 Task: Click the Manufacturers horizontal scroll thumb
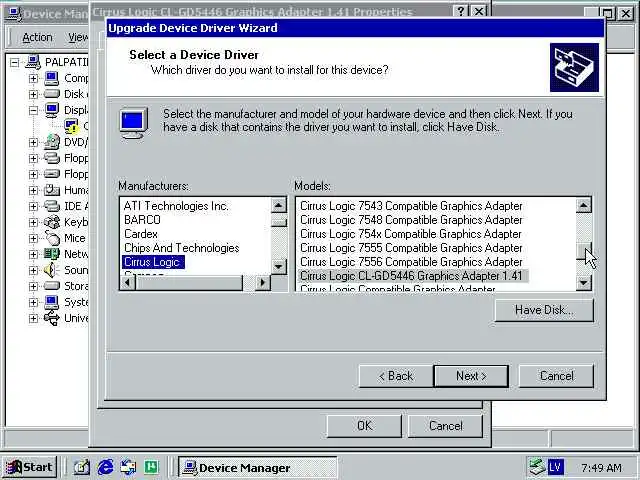click(x=189, y=282)
